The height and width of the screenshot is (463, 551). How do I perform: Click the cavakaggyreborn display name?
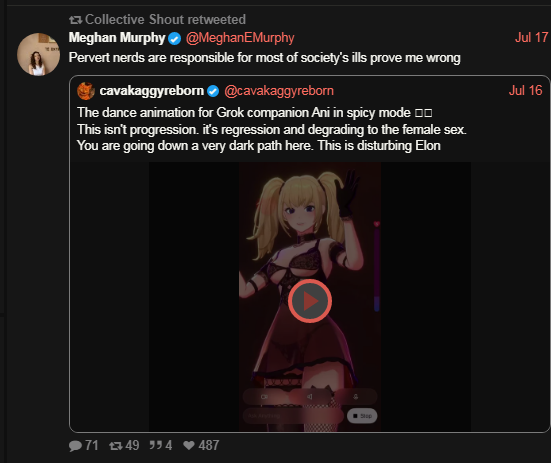click(152, 91)
